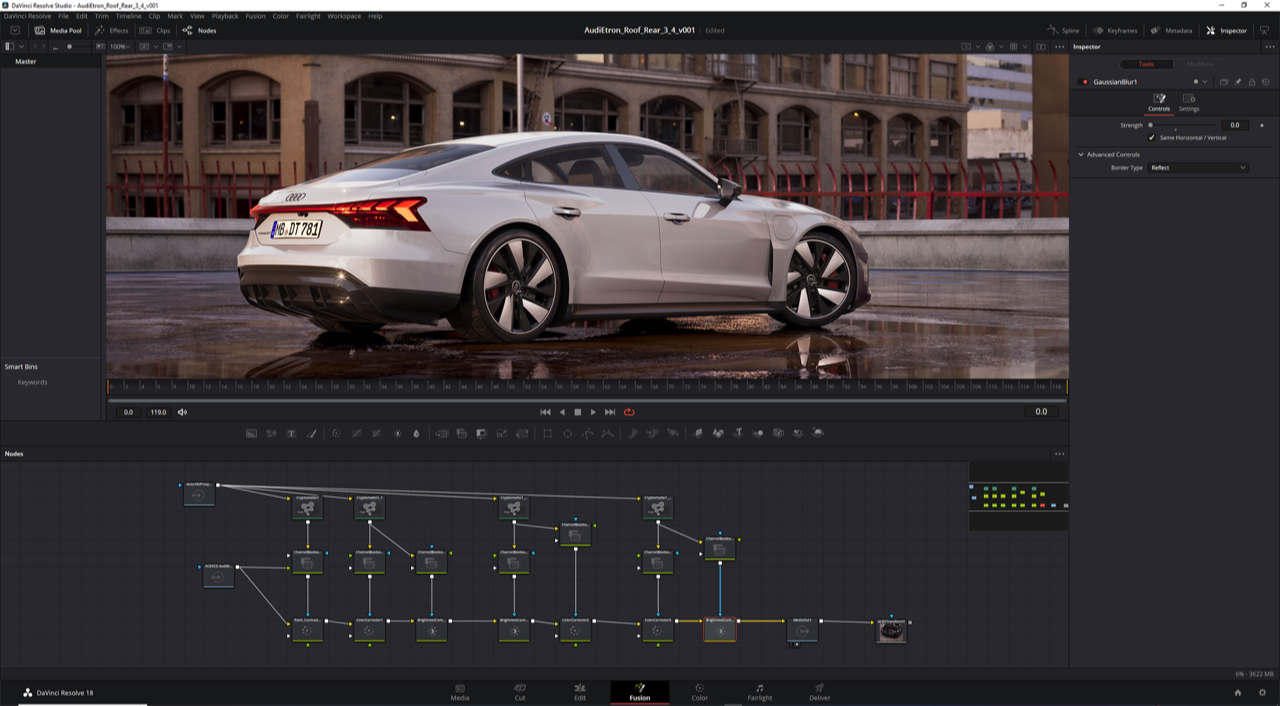Viewport: 1280px width, 706px height.
Task: Mute the viewer audio speaker icon
Action: [x=182, y=412]
